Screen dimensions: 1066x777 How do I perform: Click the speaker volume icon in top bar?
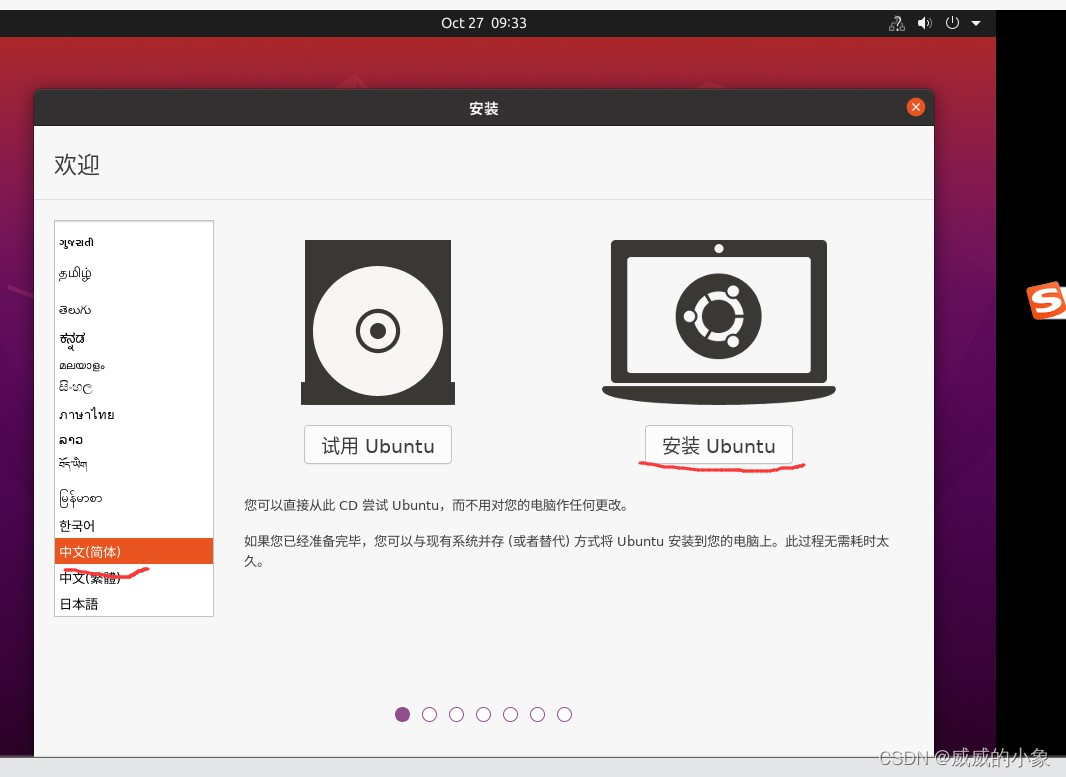(x=924, y=22)
